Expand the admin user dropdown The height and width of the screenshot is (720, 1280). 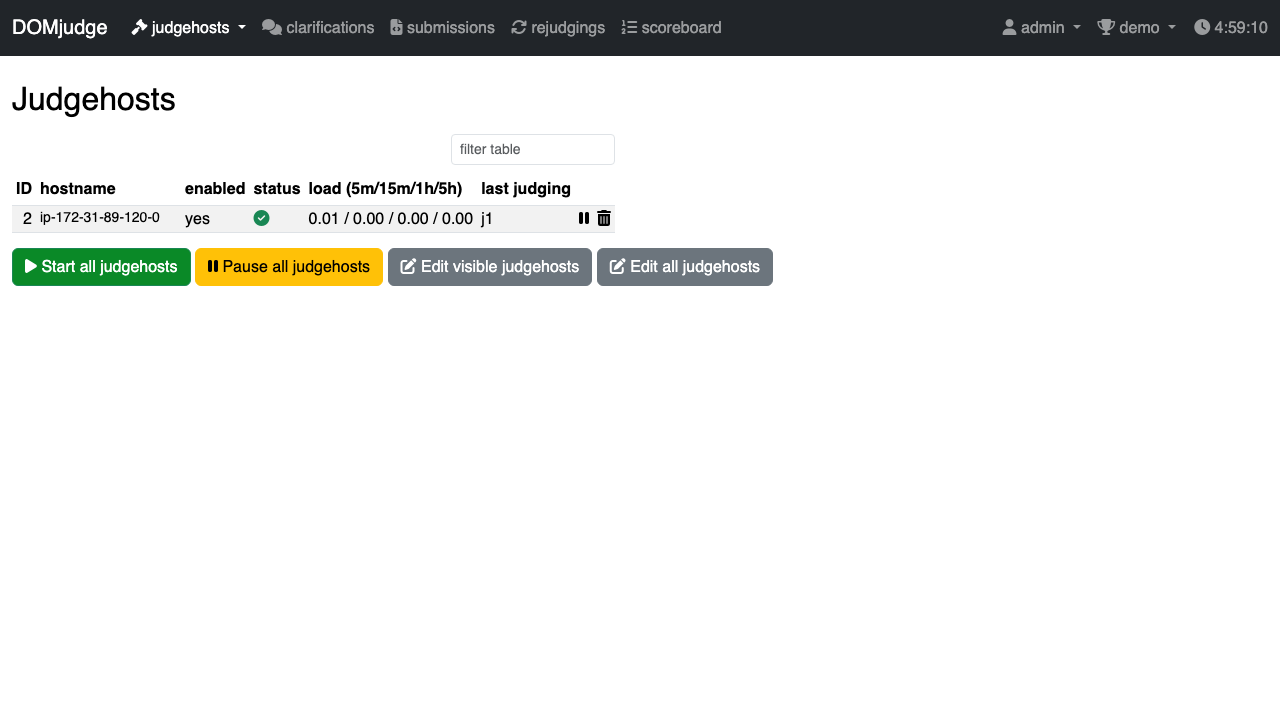1041,28
